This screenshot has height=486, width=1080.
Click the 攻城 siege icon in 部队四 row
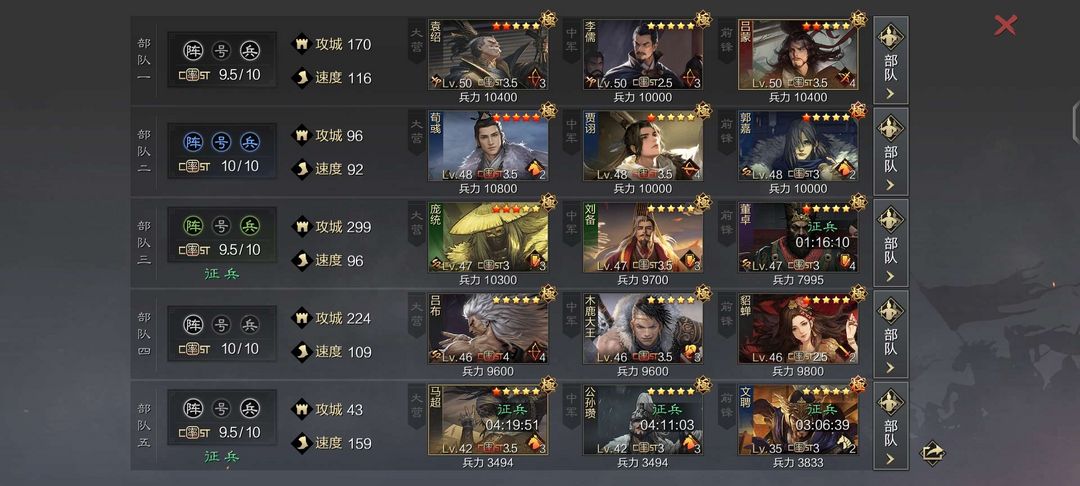point(301,318)
